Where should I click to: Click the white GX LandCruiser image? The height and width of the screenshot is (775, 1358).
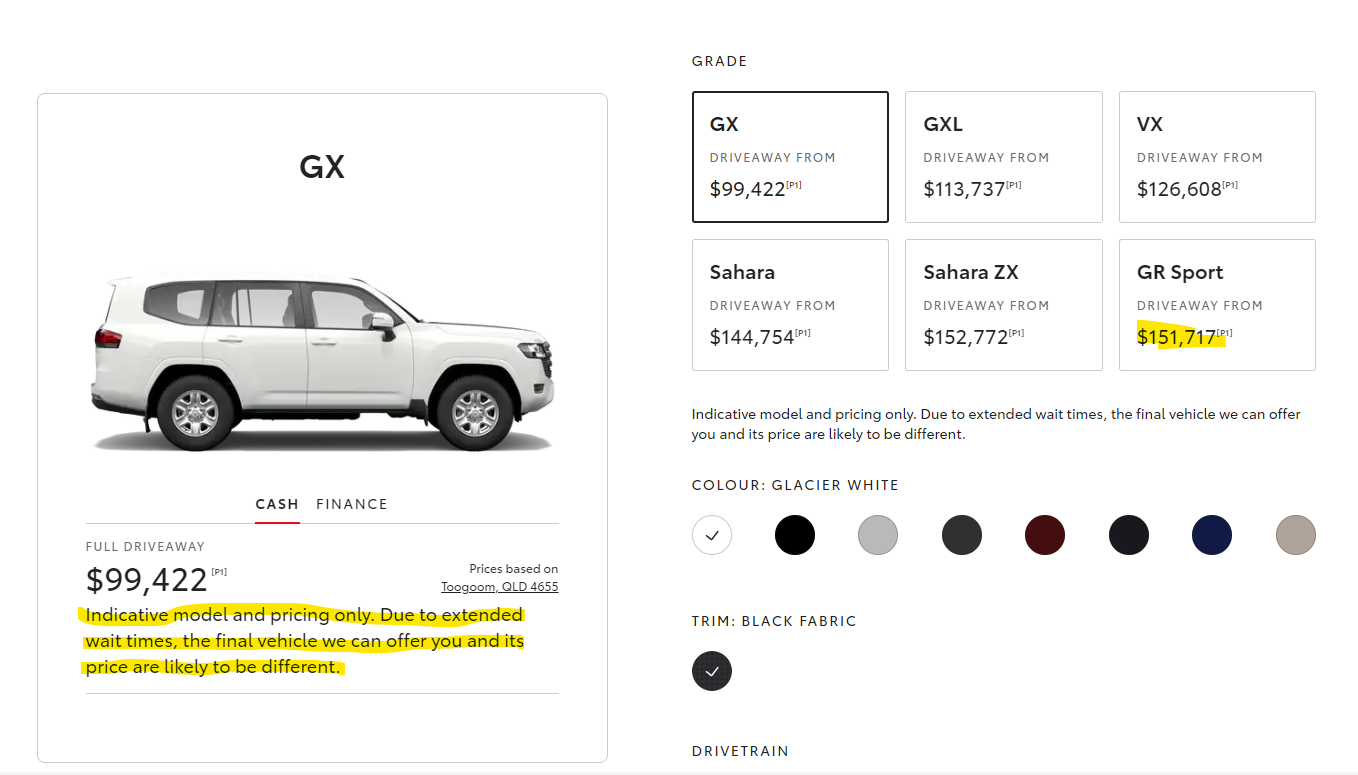(322, 362)
